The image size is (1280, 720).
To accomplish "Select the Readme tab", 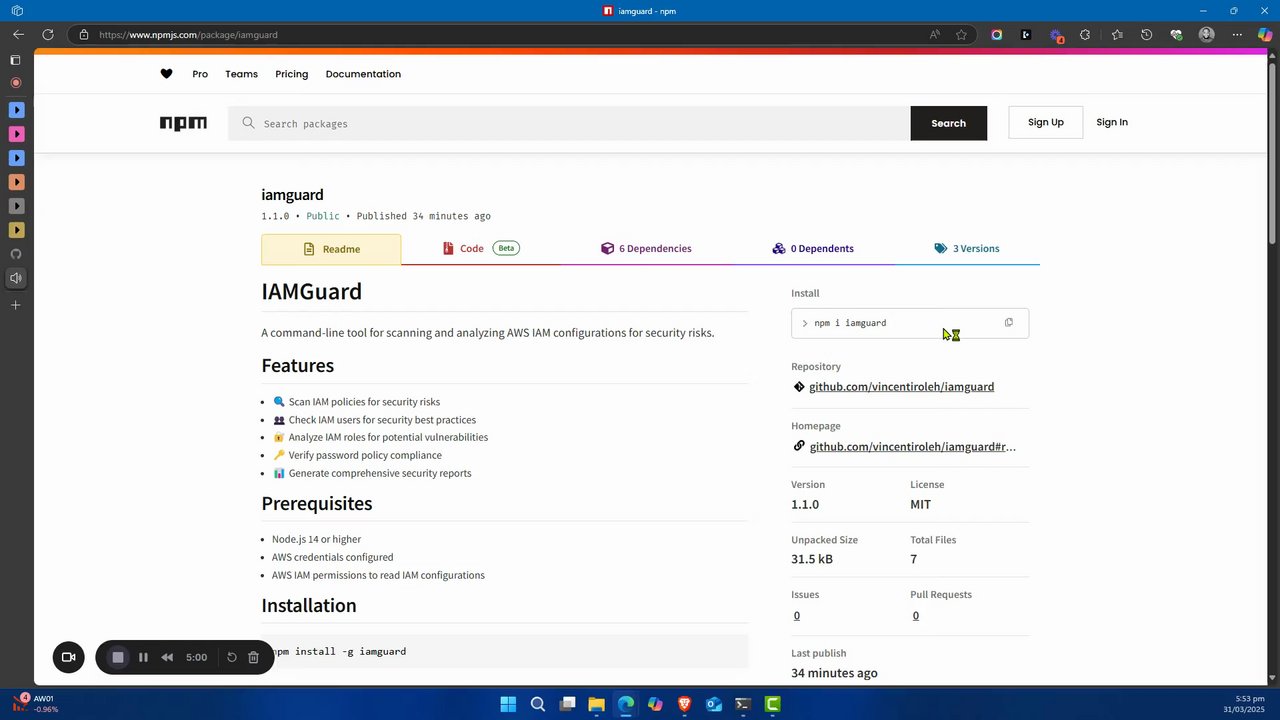I will pyautogui.click(x=331, y=249).
